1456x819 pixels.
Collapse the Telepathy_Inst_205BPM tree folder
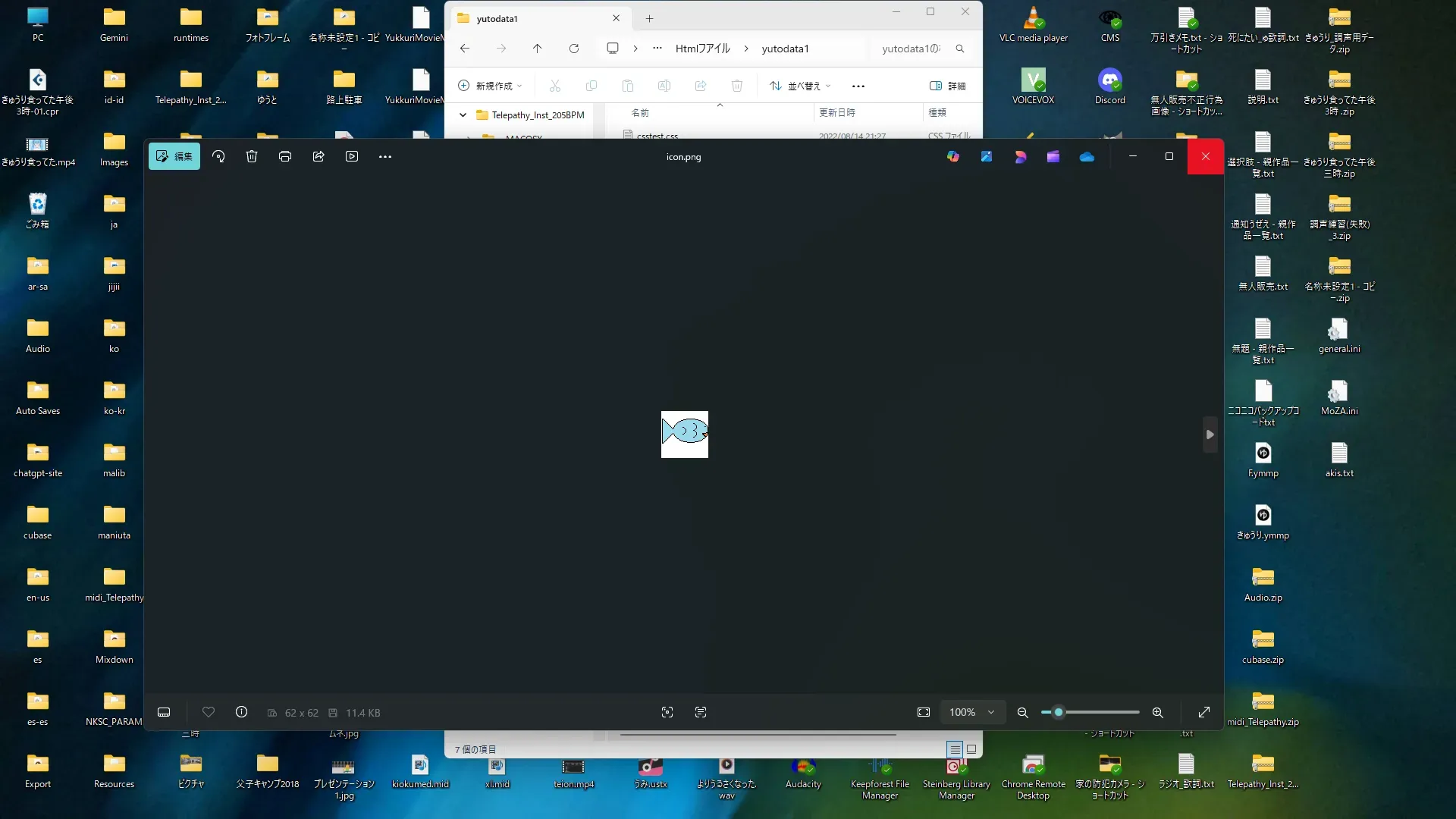pos(463,115)
